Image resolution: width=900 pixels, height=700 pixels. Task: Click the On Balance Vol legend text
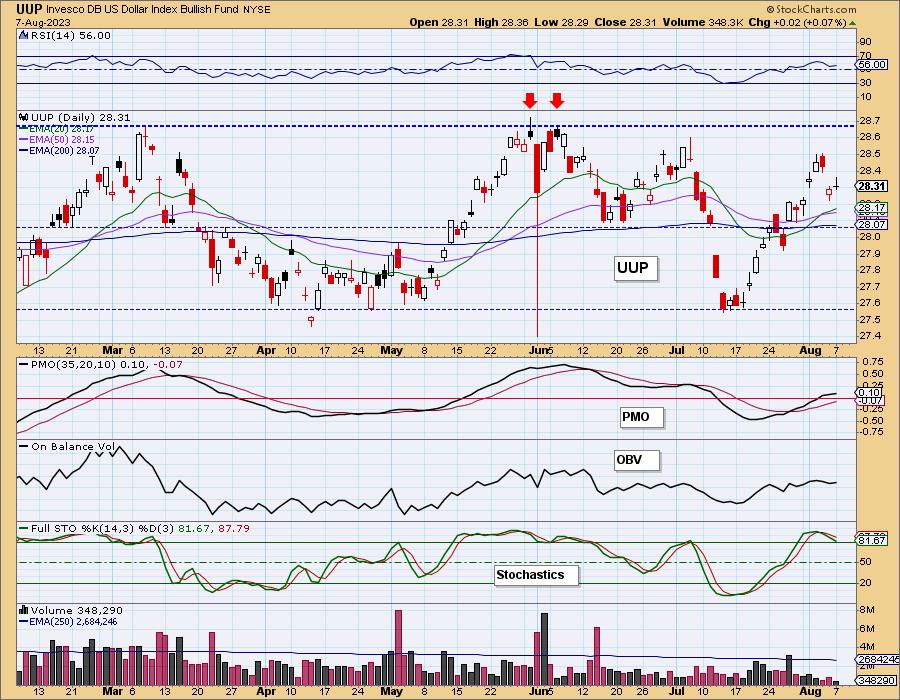73,446
